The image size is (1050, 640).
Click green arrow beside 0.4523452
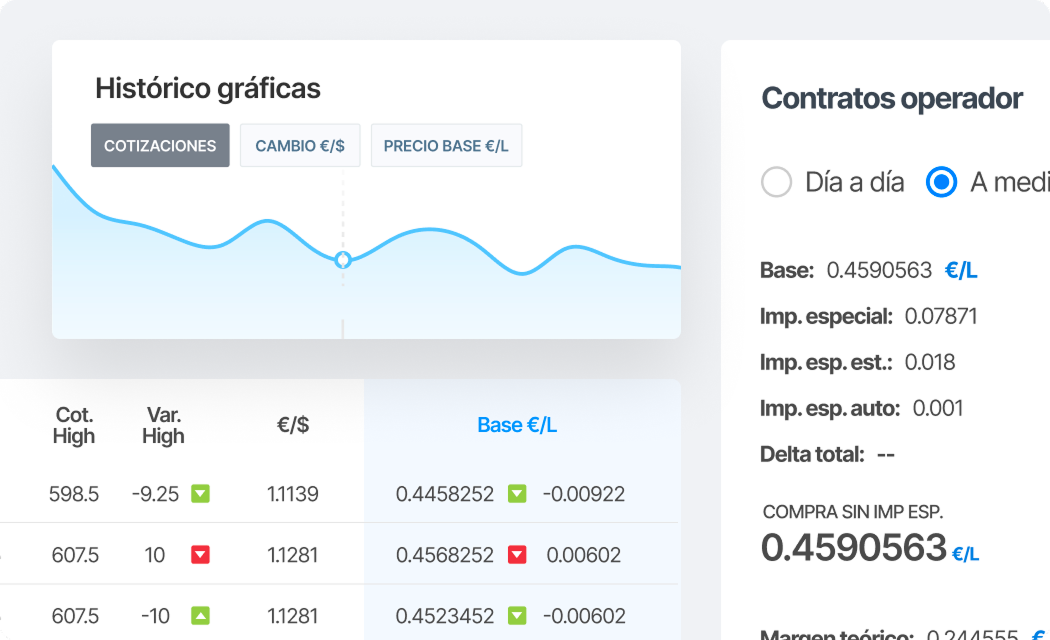click(x=517, y=616)
